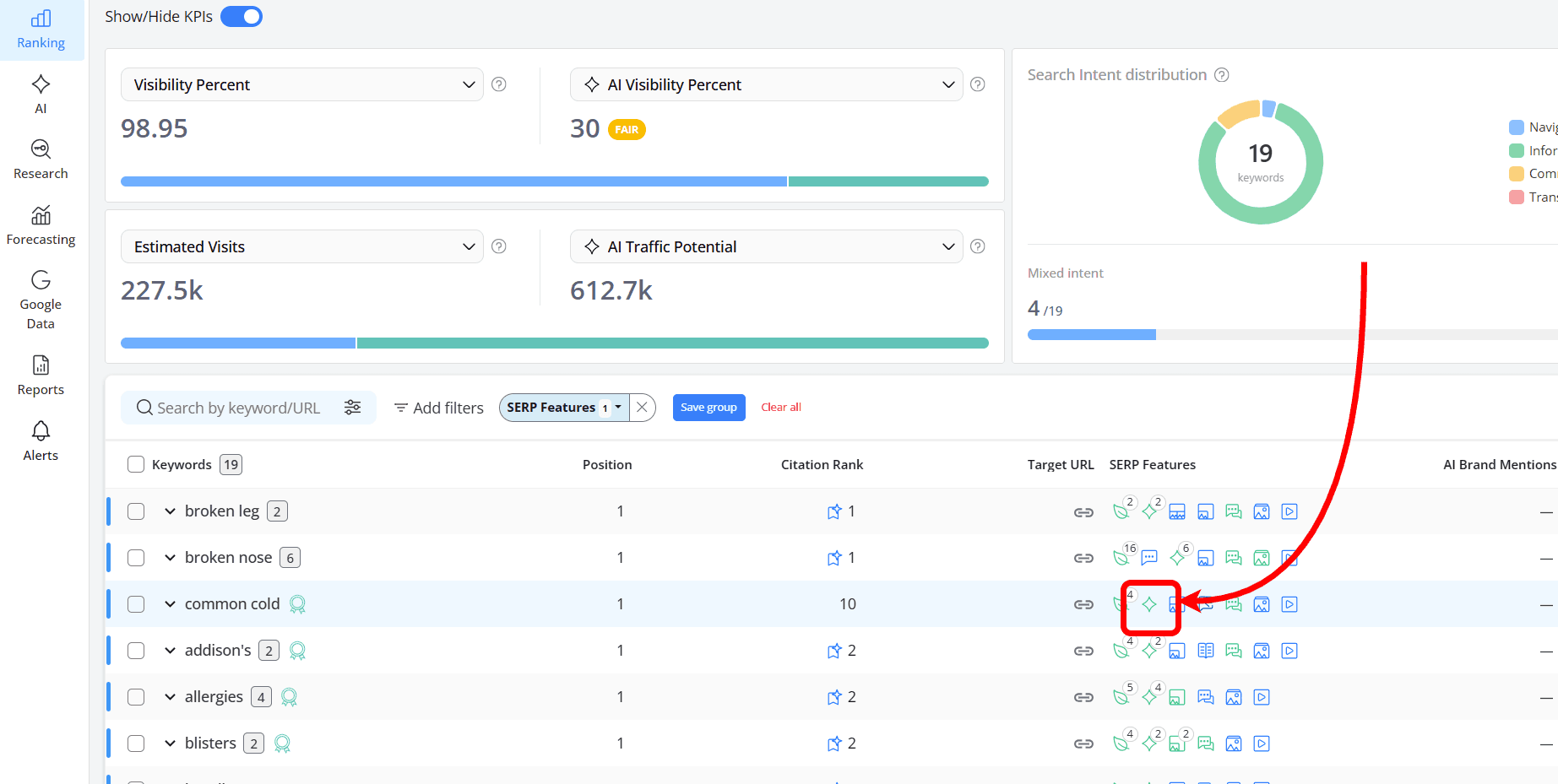
Task: Click the Citation Rank flag icon for 'broken nose'
Action: [x=833, y=557]
